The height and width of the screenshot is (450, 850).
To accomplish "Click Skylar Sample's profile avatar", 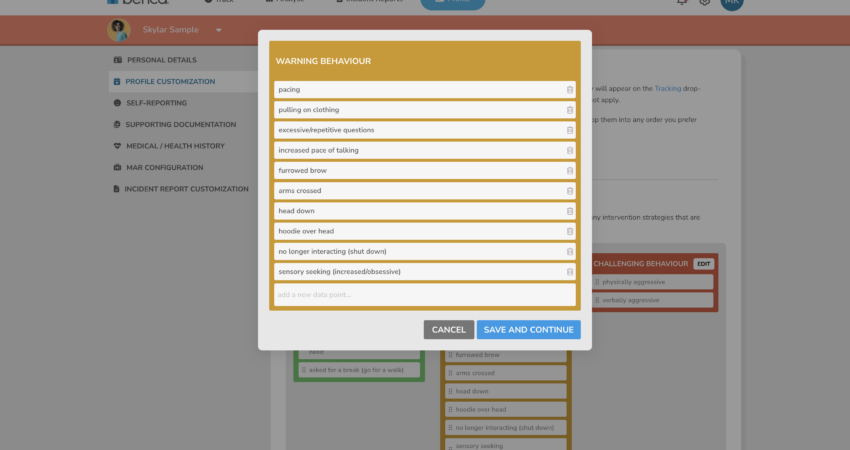I will (x=119, y=30).
